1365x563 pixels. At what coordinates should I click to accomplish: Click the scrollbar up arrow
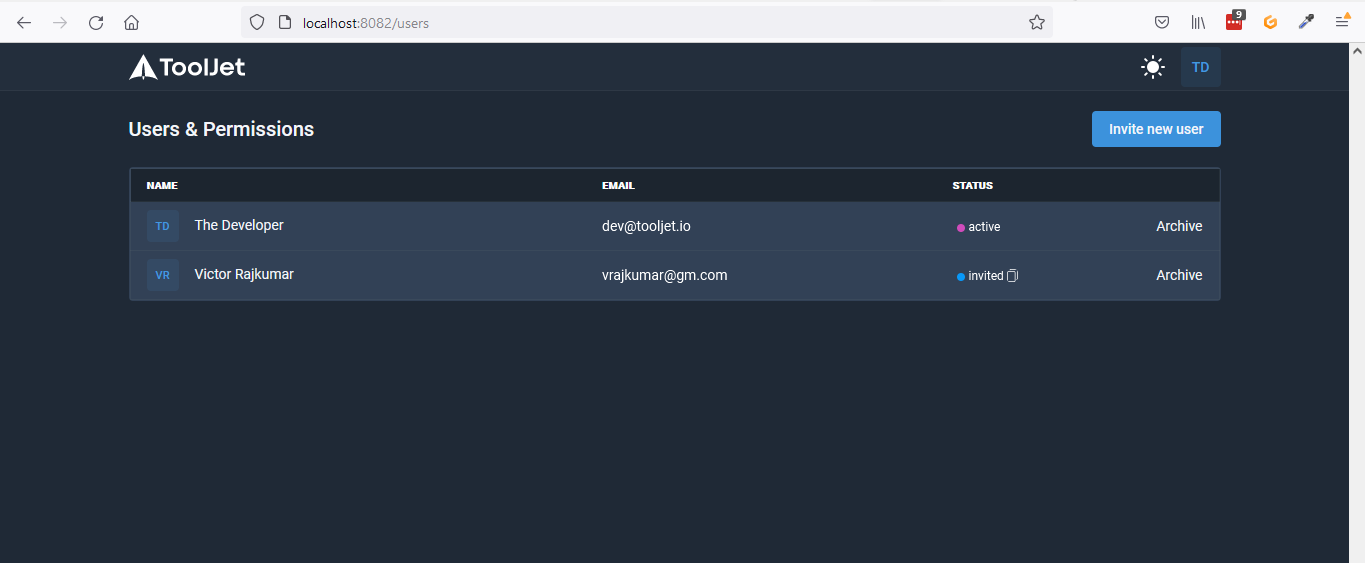1357,50
